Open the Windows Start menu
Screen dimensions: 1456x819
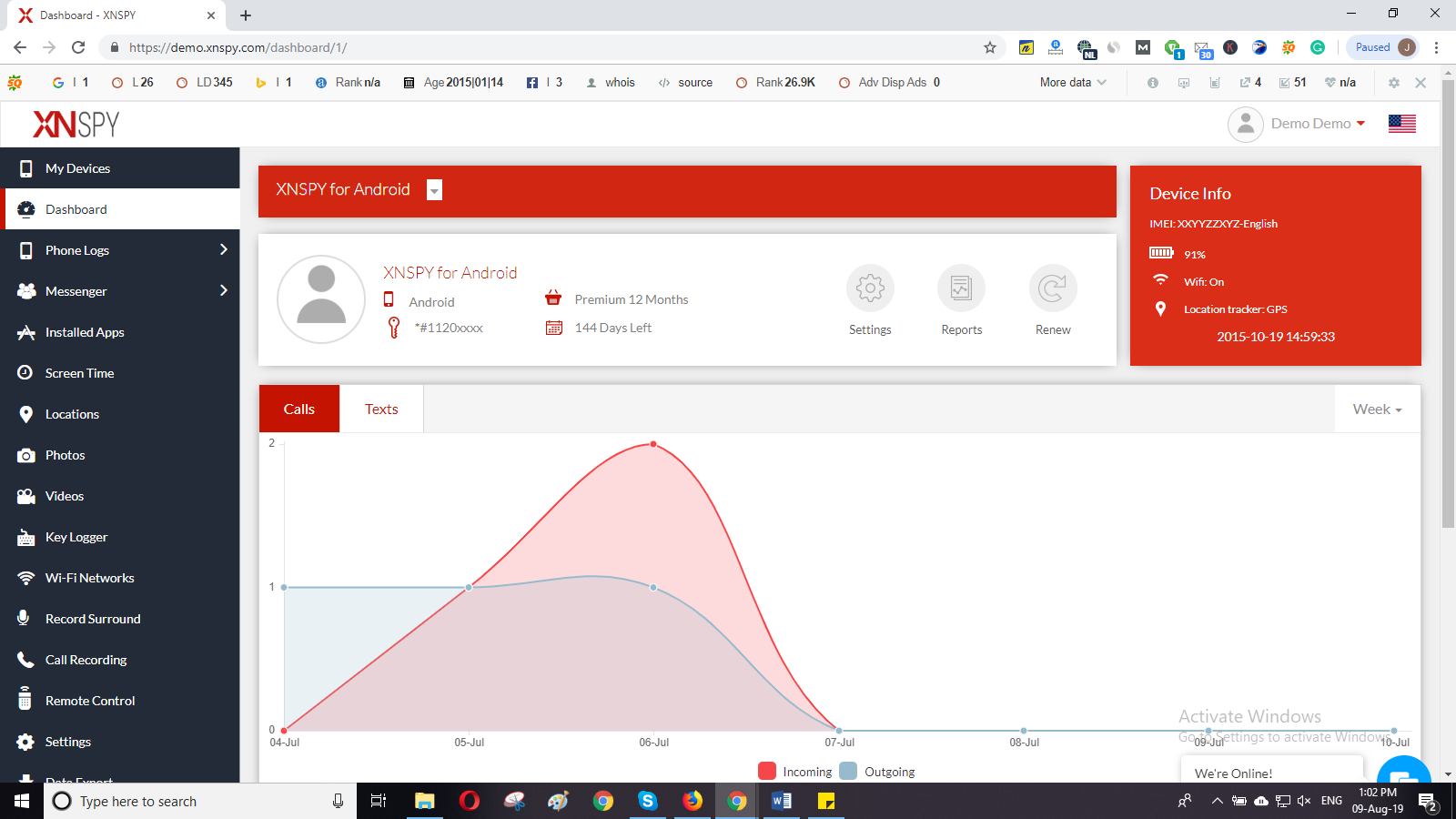(x=22, y=801)
